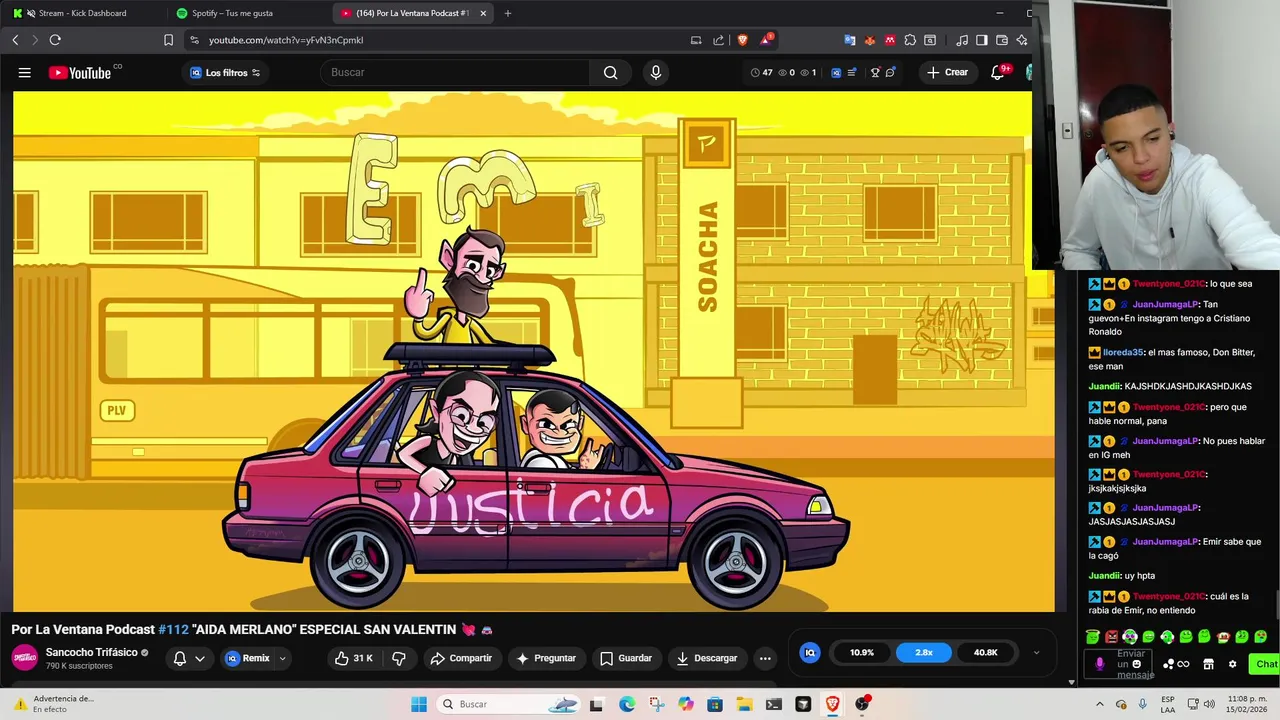Like the video with 31 K
The image size is (1280, 720).
[354, 658]
